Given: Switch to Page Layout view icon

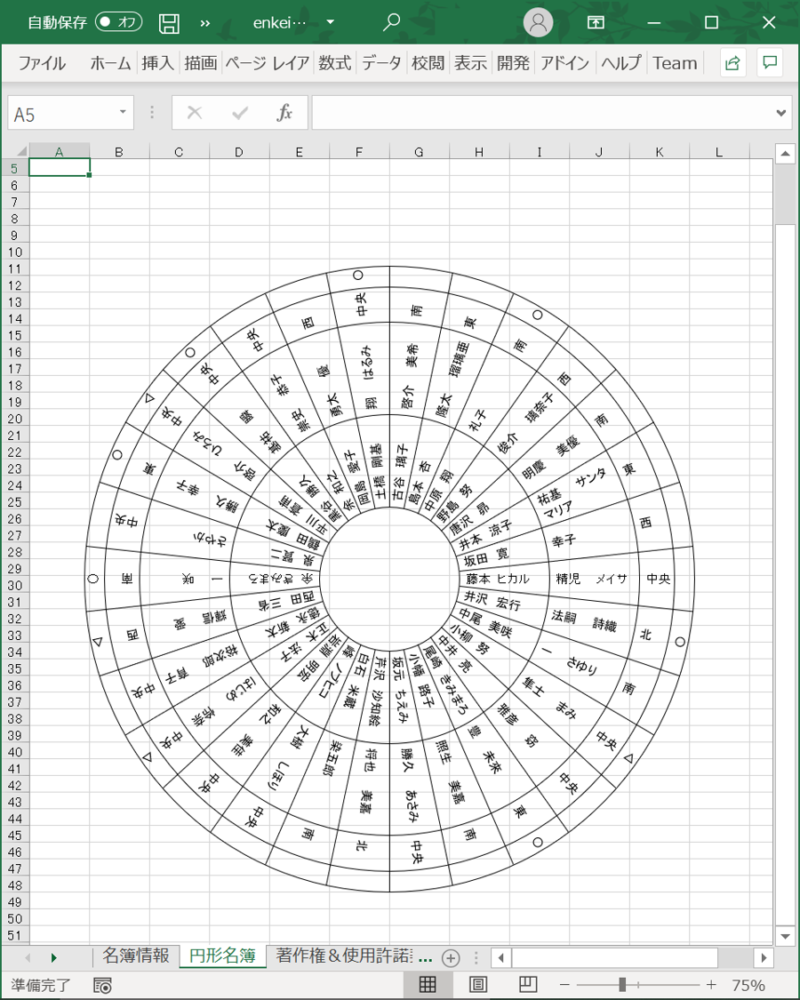Looking at the screenshot, I should 478,985.
